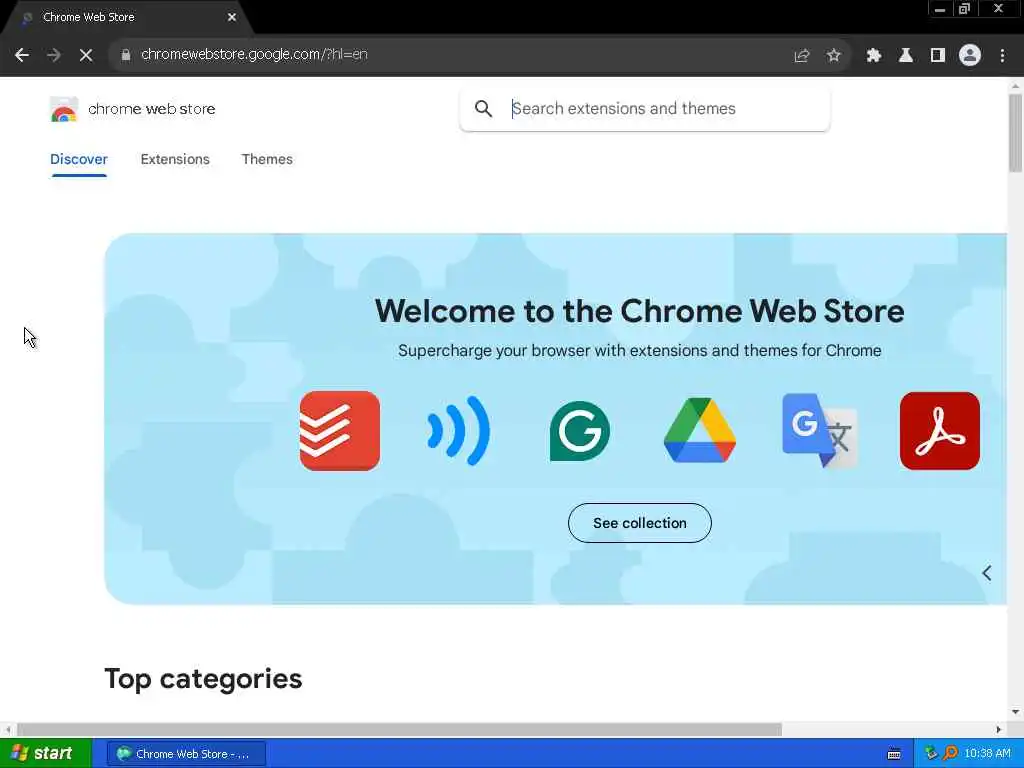The width and height of the screenshot is (1024, 768).
Task: Stop loading the page
Action: 86,55
